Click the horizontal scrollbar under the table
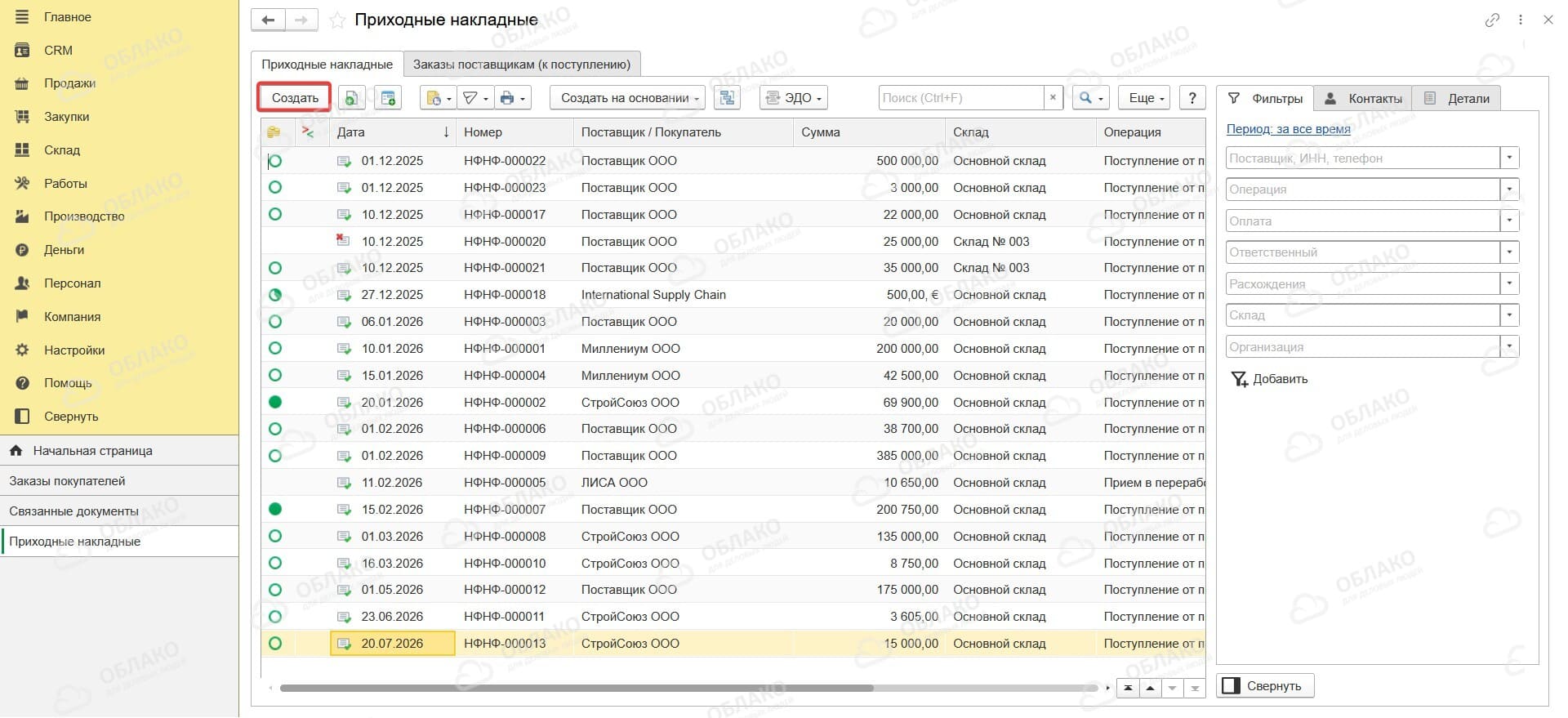 [x=577, y=689]
